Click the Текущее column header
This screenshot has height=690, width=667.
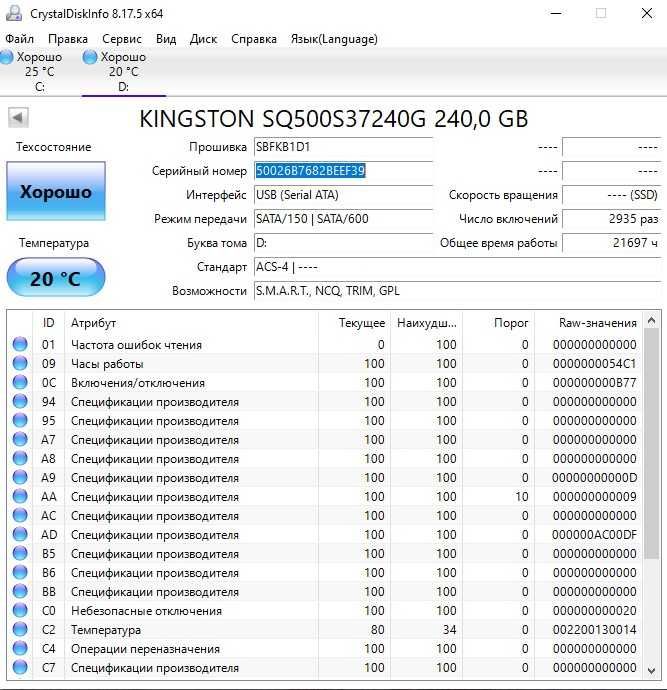[354, 323]
